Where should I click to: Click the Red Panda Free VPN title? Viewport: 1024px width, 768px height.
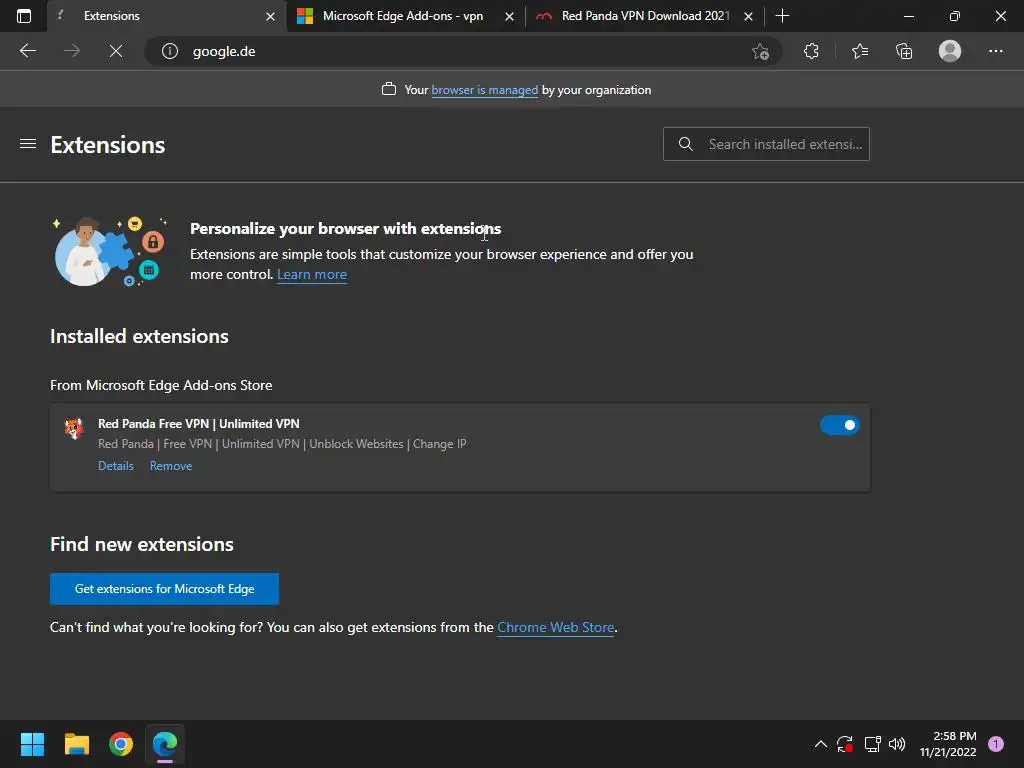pyautogui.click(x=199, y=424)
